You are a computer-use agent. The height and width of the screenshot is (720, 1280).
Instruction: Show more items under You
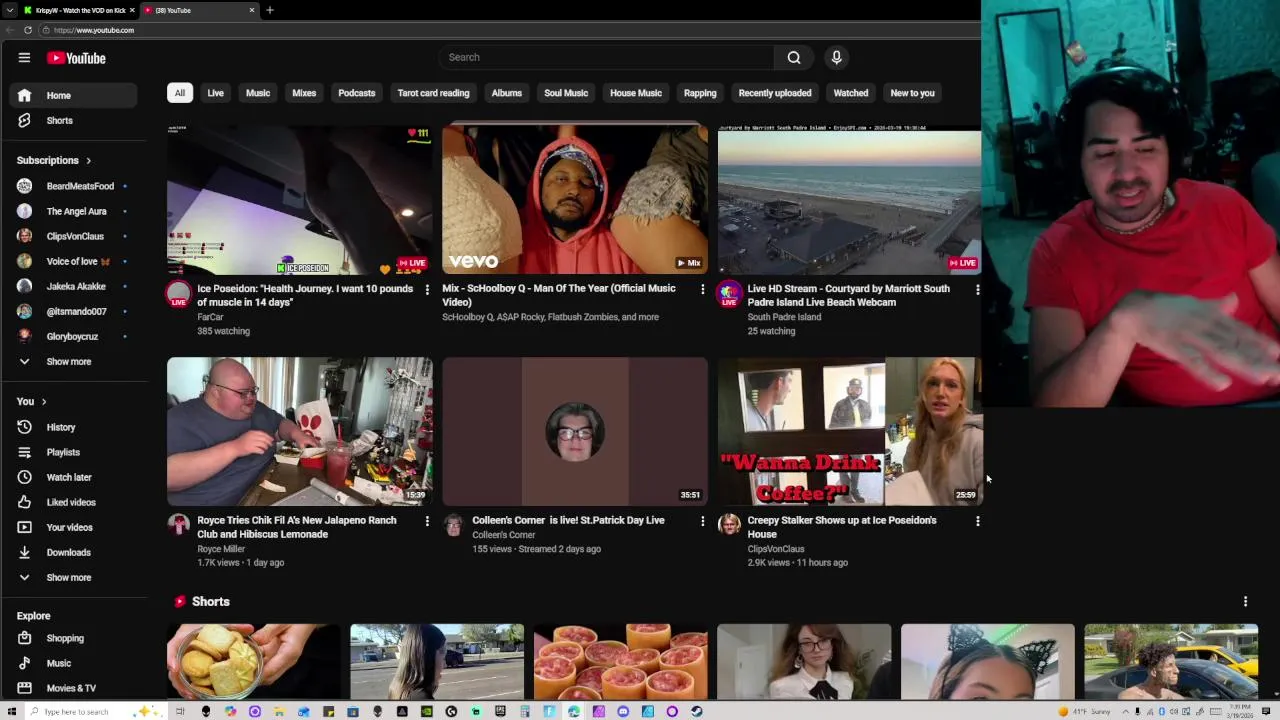(x=72, y=577)
